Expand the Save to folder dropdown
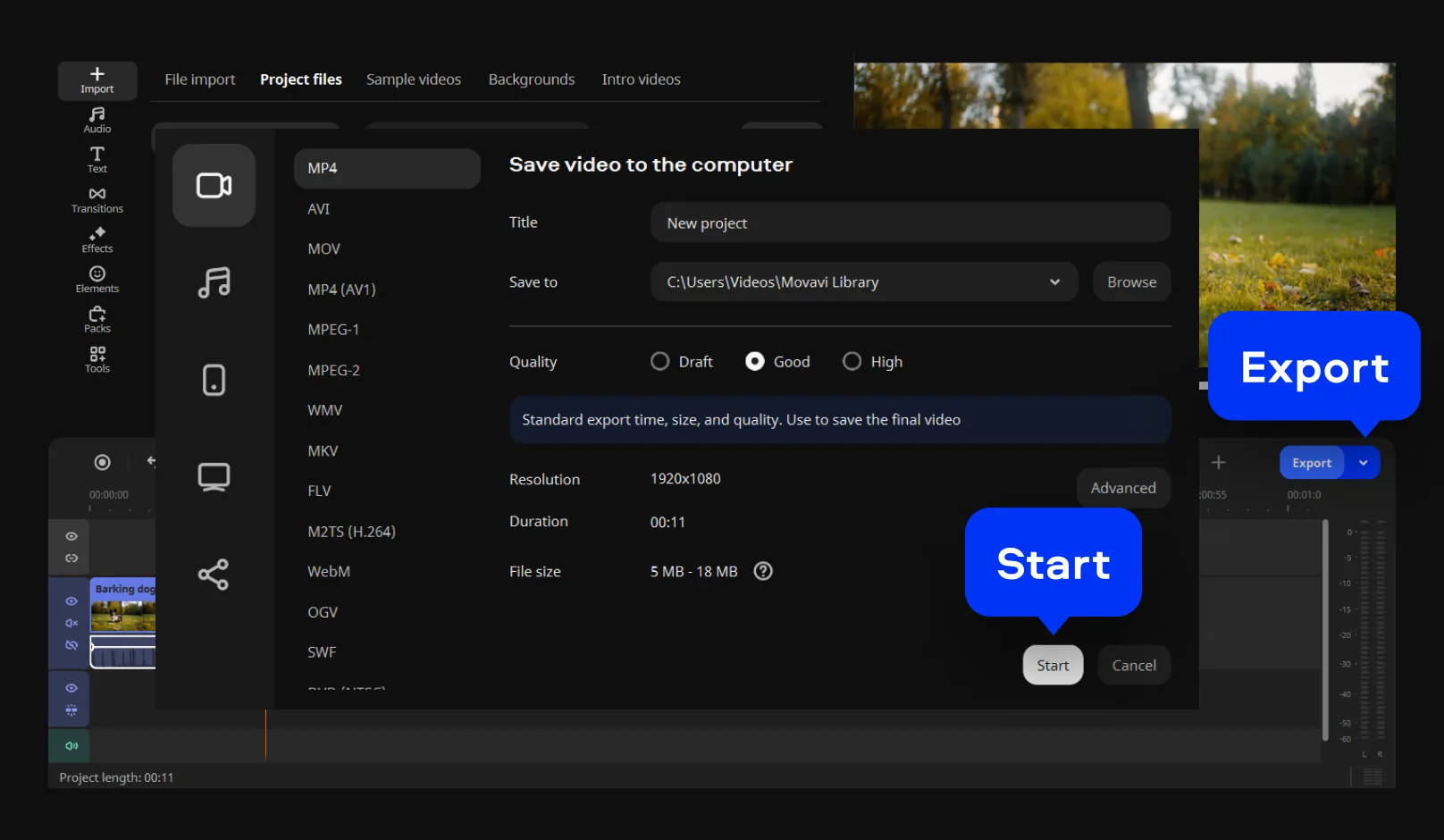The width and height of the screenshot is (1444, 840). (1054, 282)
